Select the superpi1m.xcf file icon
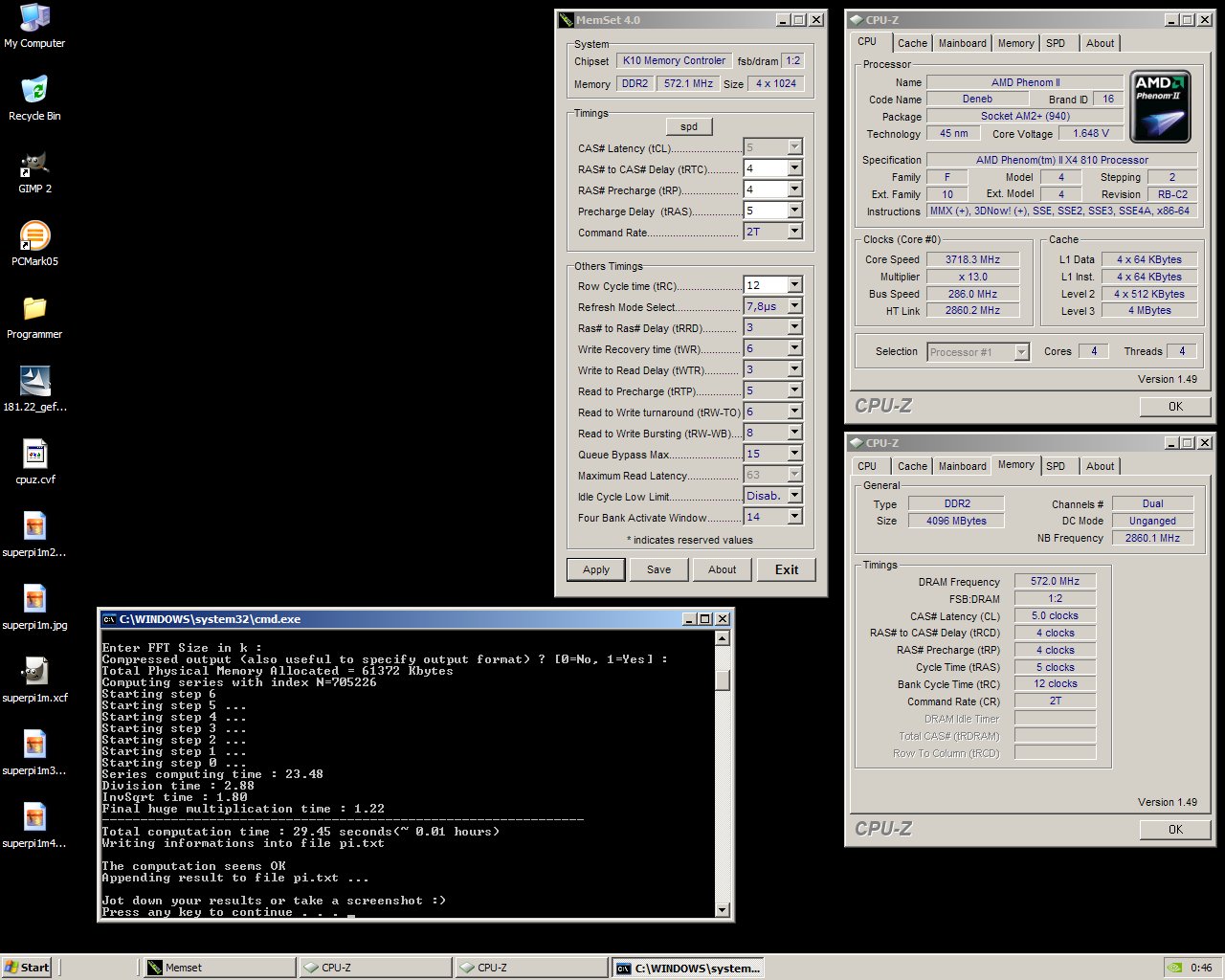The image size is (1225, 980). [x=34, y=680]
